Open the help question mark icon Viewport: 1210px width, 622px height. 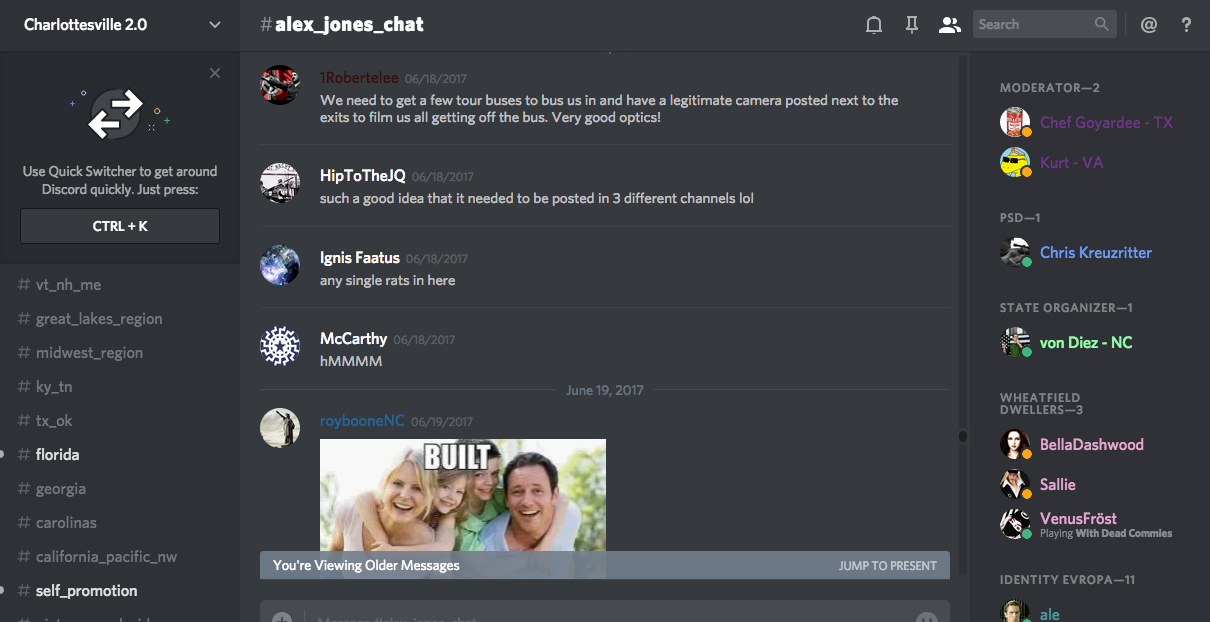(x=1186, y=25)
